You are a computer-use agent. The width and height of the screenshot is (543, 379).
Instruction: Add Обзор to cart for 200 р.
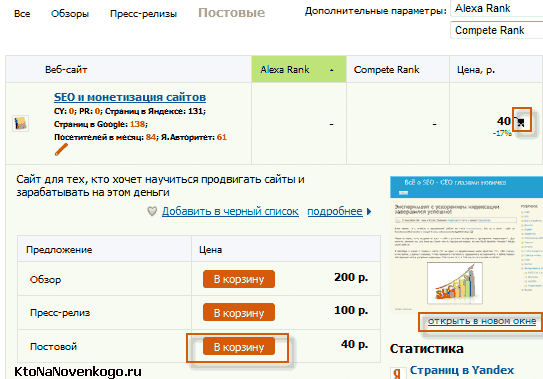click(x=239, y=279)
